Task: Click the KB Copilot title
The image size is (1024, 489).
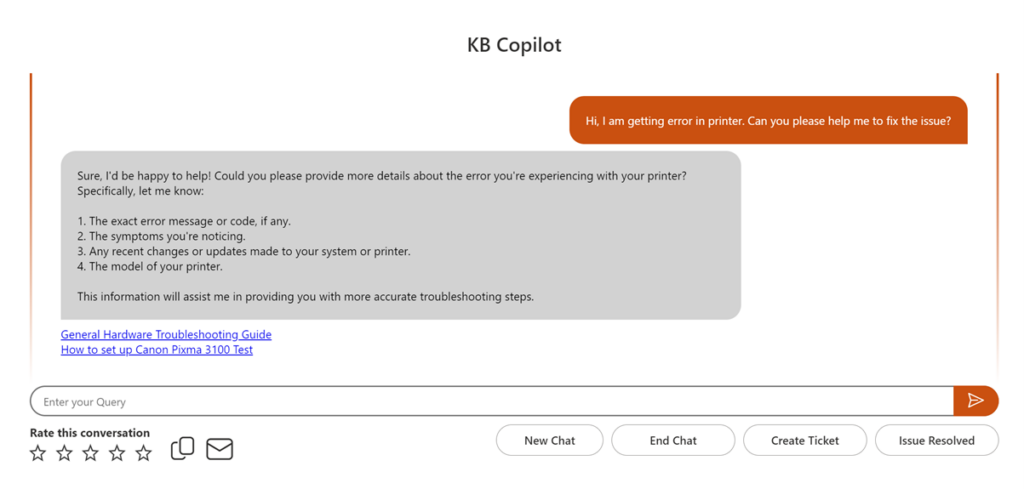Action: point(515,45)
